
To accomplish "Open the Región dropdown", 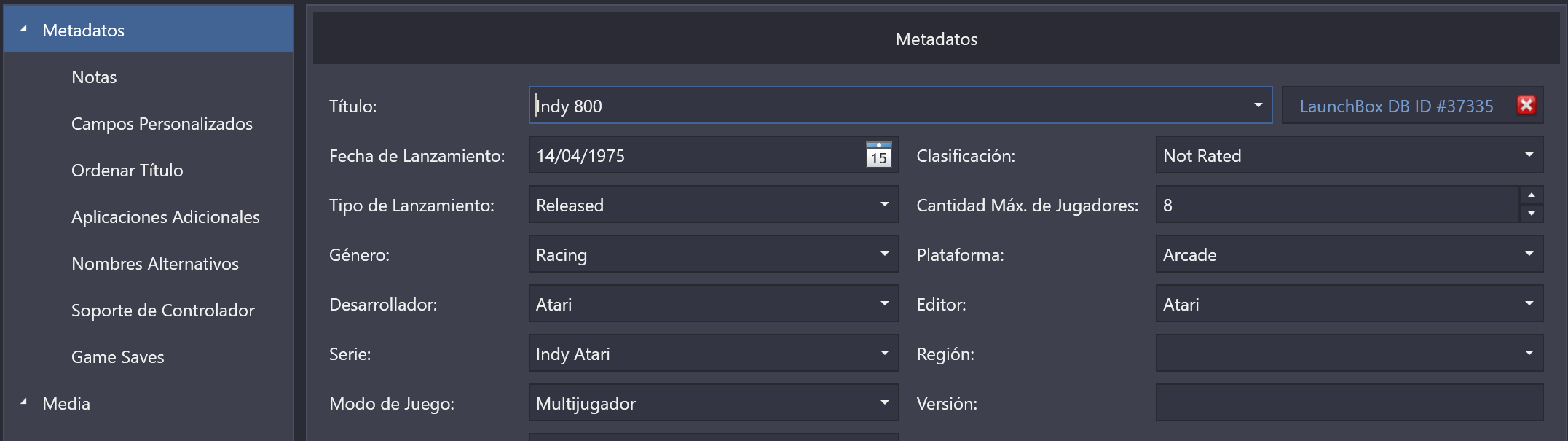I will click(1349, 354).
